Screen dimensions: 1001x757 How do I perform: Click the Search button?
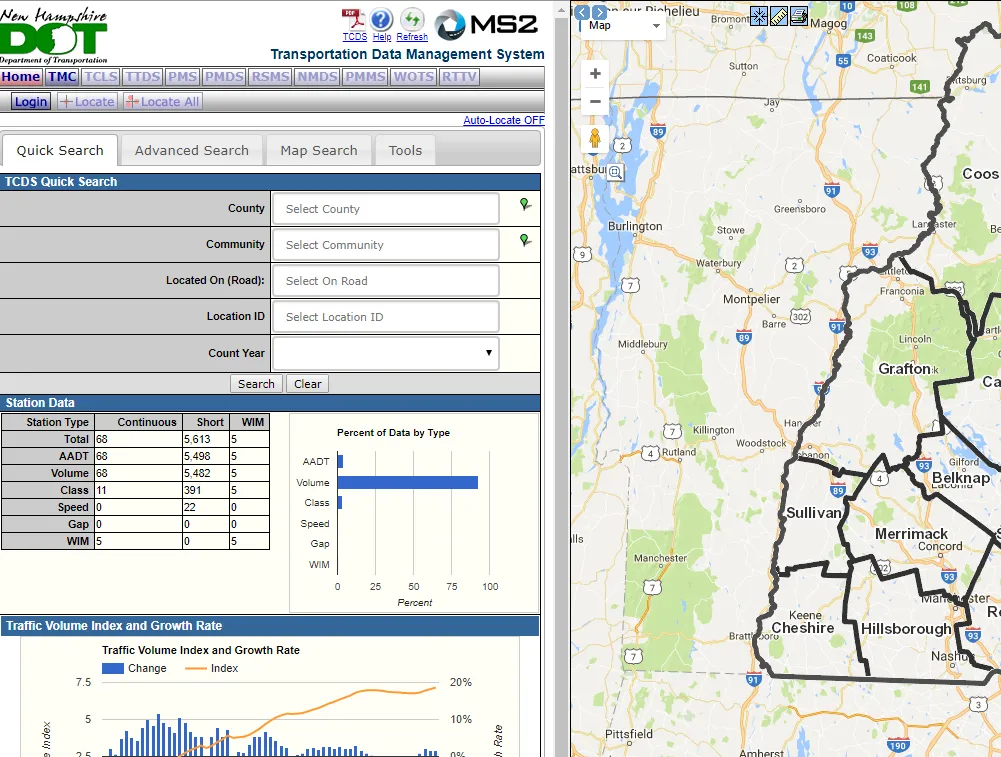coord(256,384)
